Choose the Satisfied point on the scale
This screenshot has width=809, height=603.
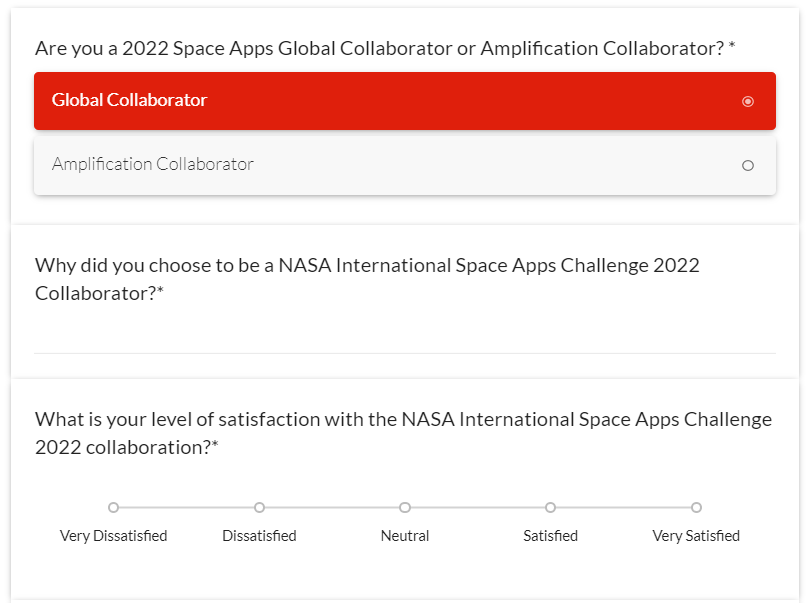click(550, 508)
